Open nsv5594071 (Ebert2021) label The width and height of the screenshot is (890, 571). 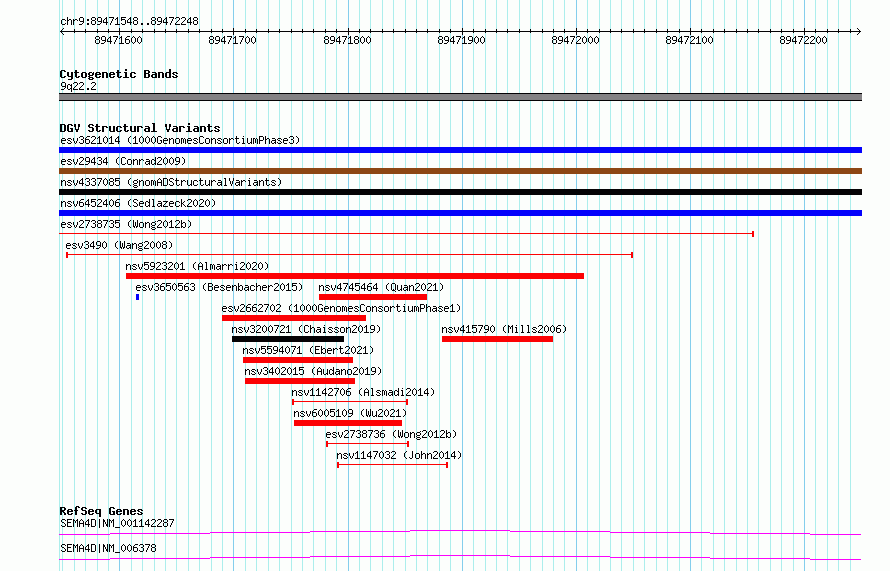(x=308, y=350)
